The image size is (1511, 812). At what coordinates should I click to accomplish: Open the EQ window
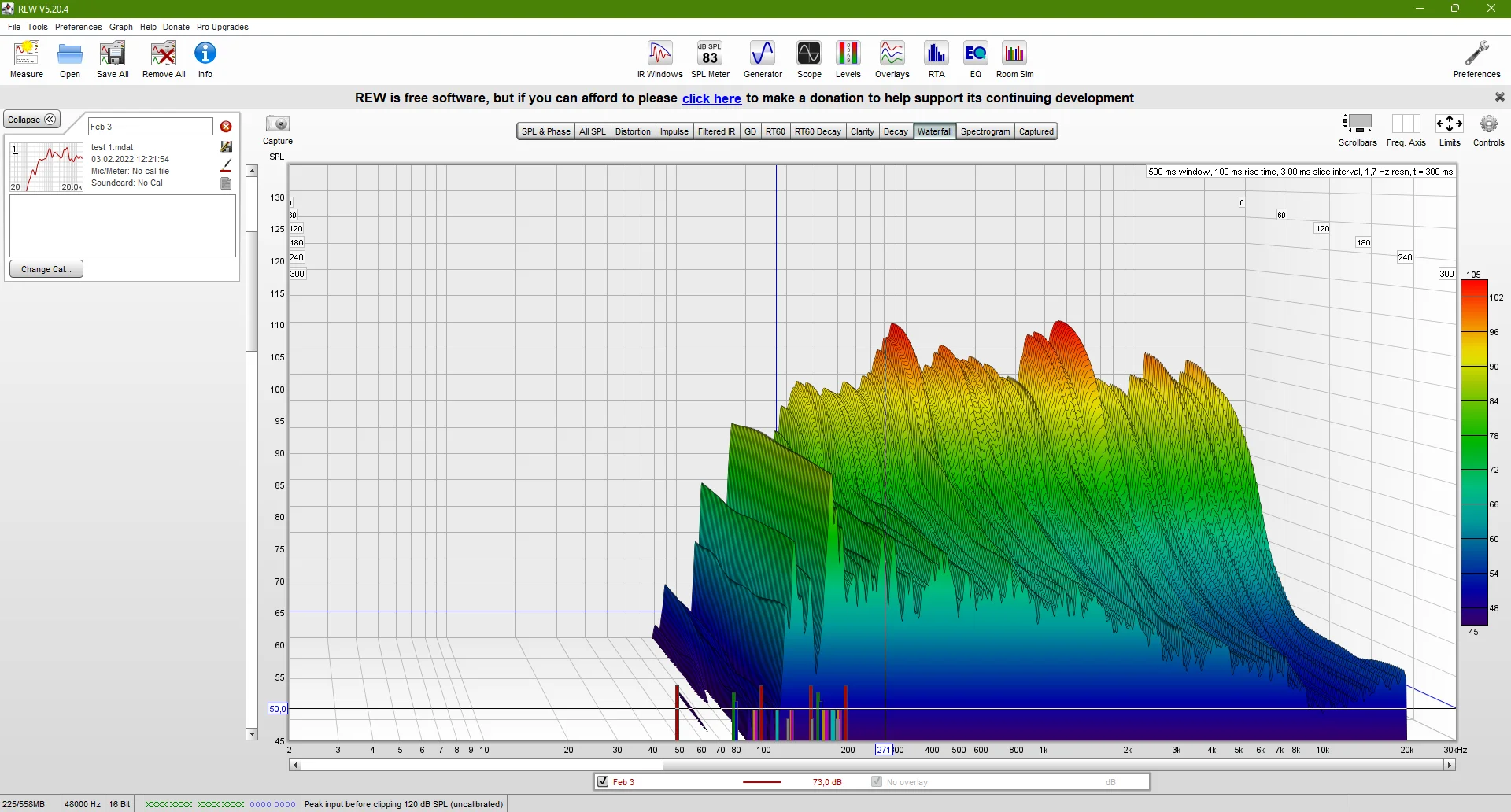tap(976, 59)
